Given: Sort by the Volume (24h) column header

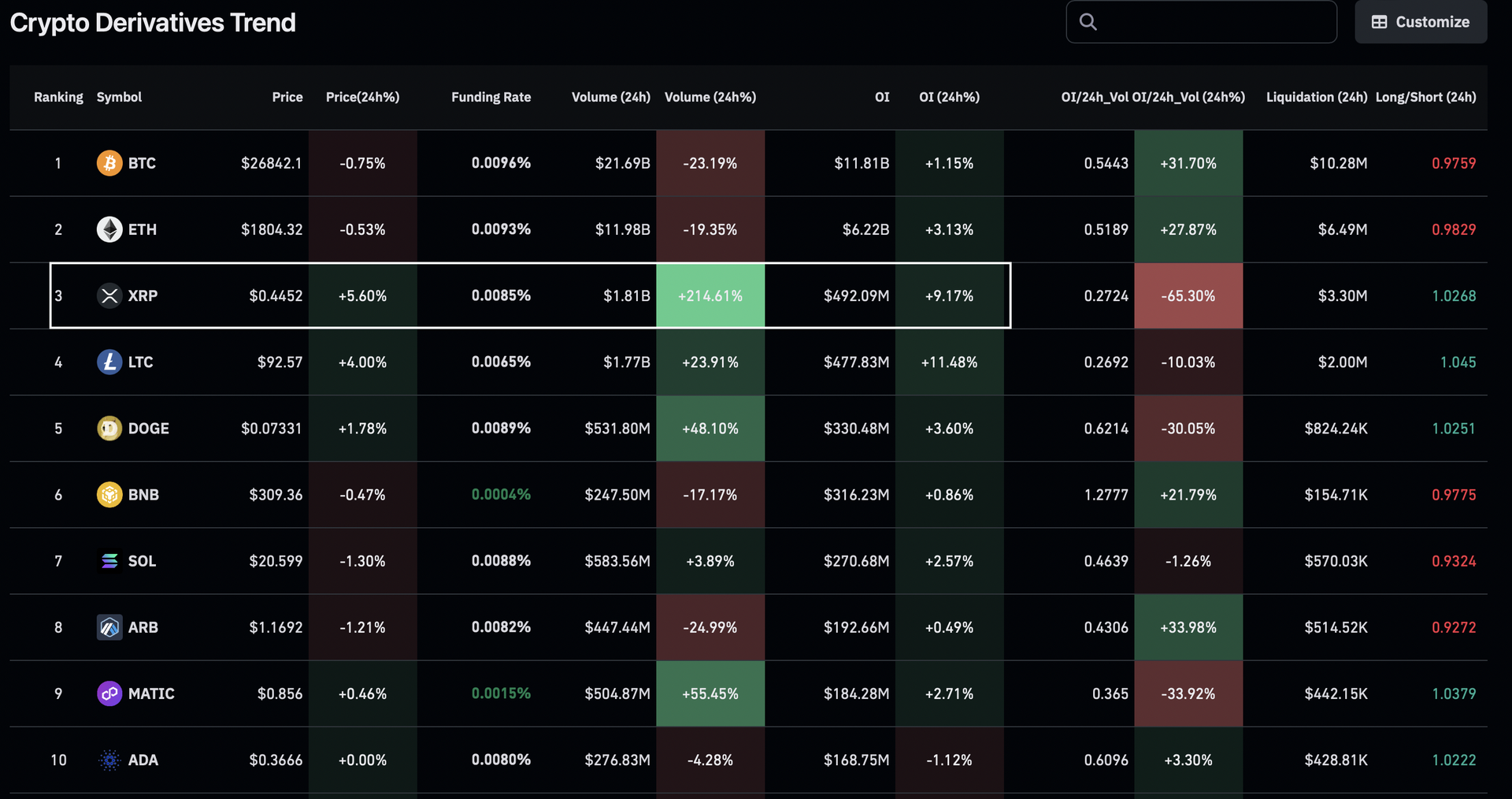Looking at the screenshot, I should tap(611, 97).
